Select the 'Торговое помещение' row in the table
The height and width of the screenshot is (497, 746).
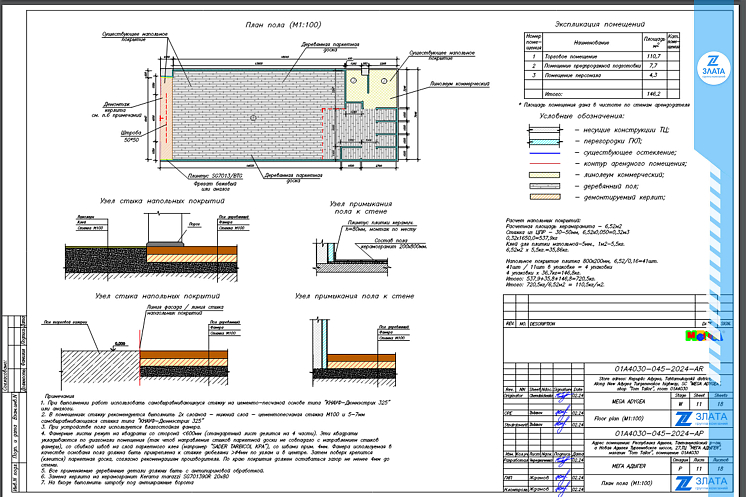580,59
